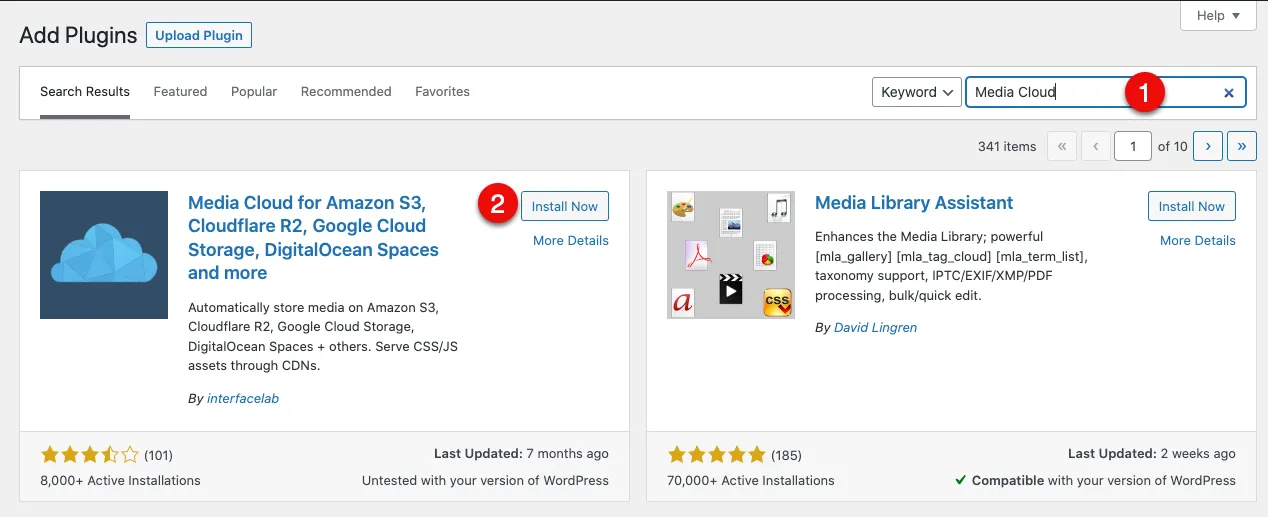Click the Media Library Assistant description text

[951, 266]
